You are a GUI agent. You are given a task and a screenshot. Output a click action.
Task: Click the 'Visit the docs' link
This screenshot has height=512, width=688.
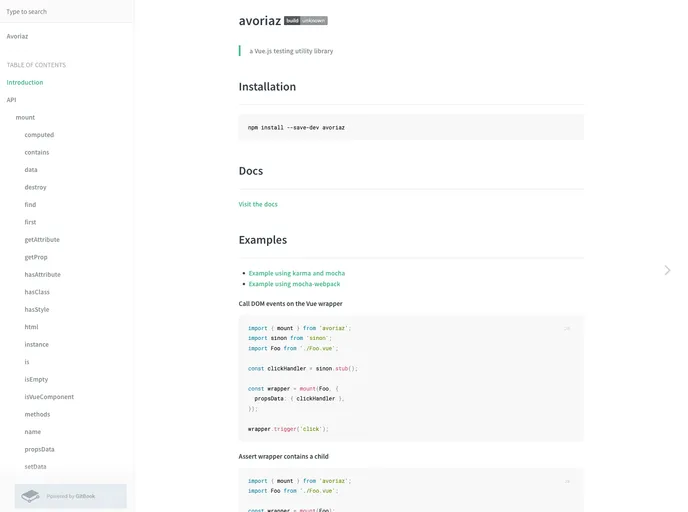point(258,204)
